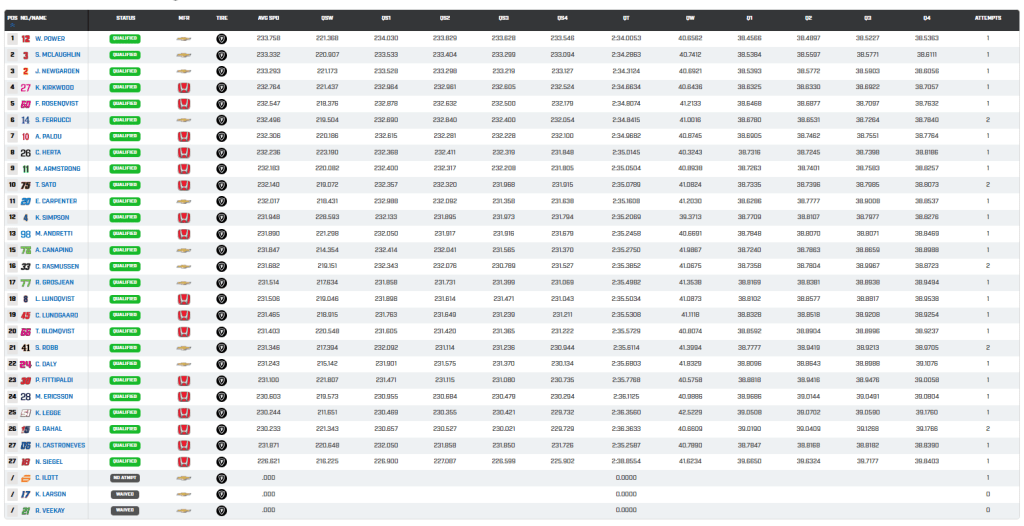Click car number 12 badge beside W. Power
This screenshot has width=1024, height=526.
25,39
